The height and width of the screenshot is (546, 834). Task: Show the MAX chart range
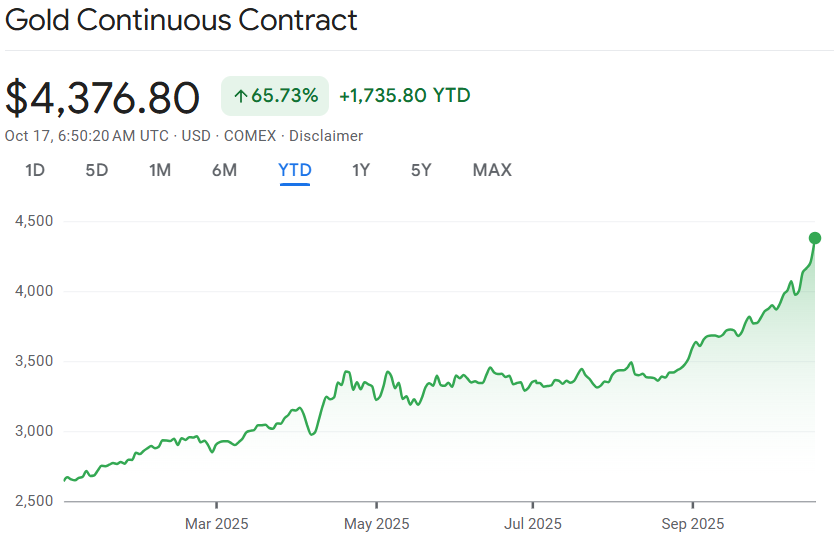(492, 170)
